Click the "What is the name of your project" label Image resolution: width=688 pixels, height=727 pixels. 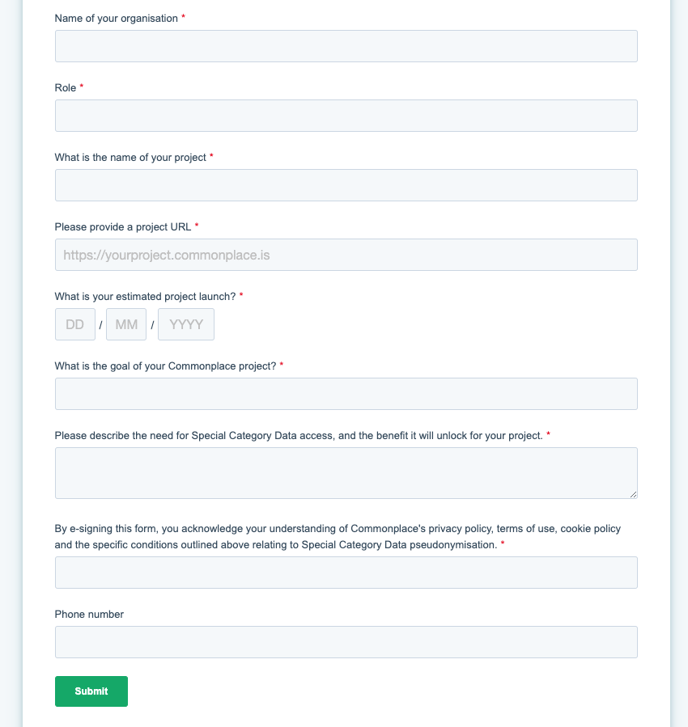click(130, 157)
